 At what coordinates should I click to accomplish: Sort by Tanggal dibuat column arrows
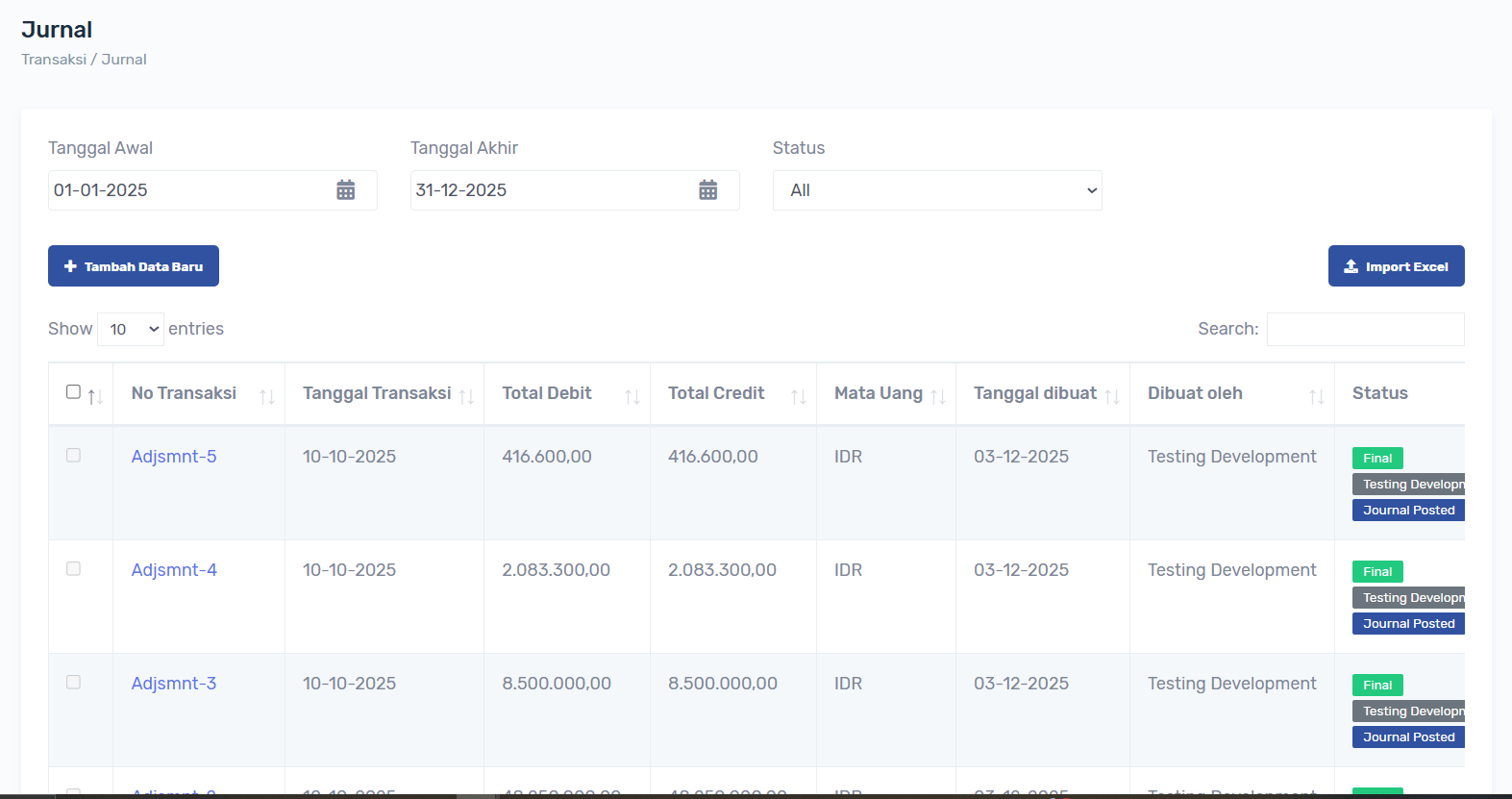tap(1112, 396)
